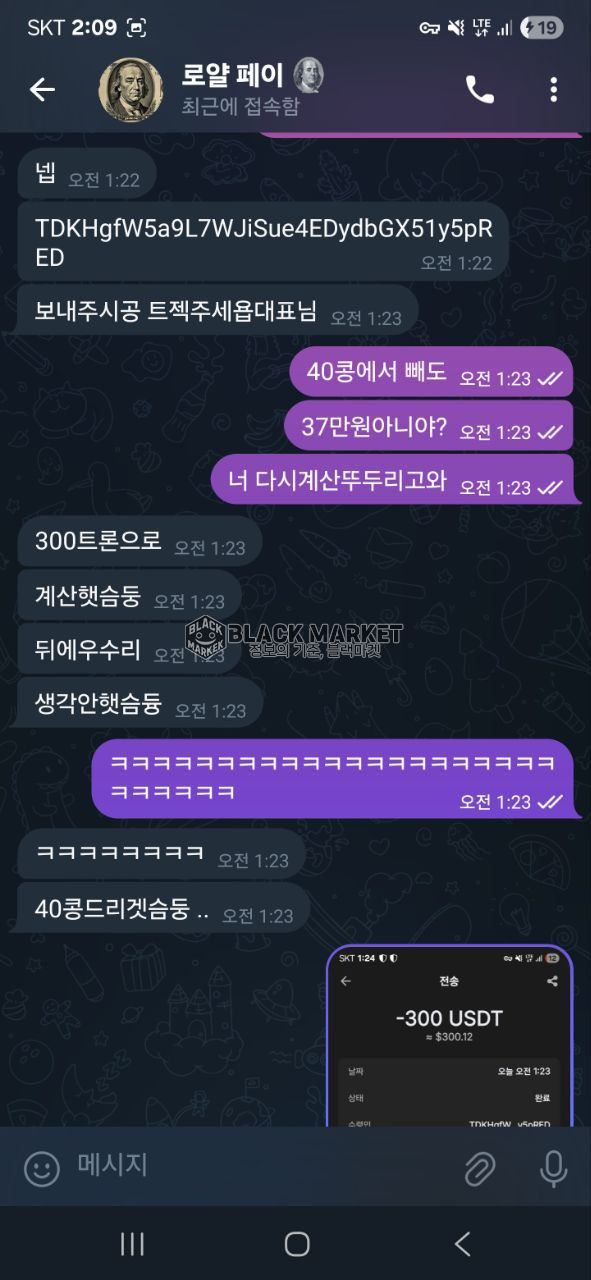Tap the Android recent apps button
The width and height of the screenshot is (591, 1280).
point(132,1243)
